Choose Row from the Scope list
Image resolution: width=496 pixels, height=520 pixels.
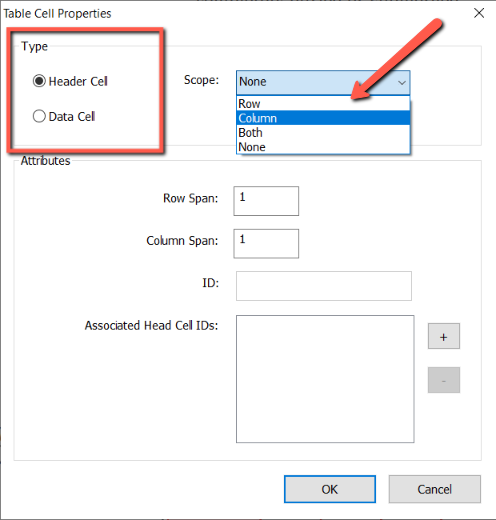[x=323, y=104]
